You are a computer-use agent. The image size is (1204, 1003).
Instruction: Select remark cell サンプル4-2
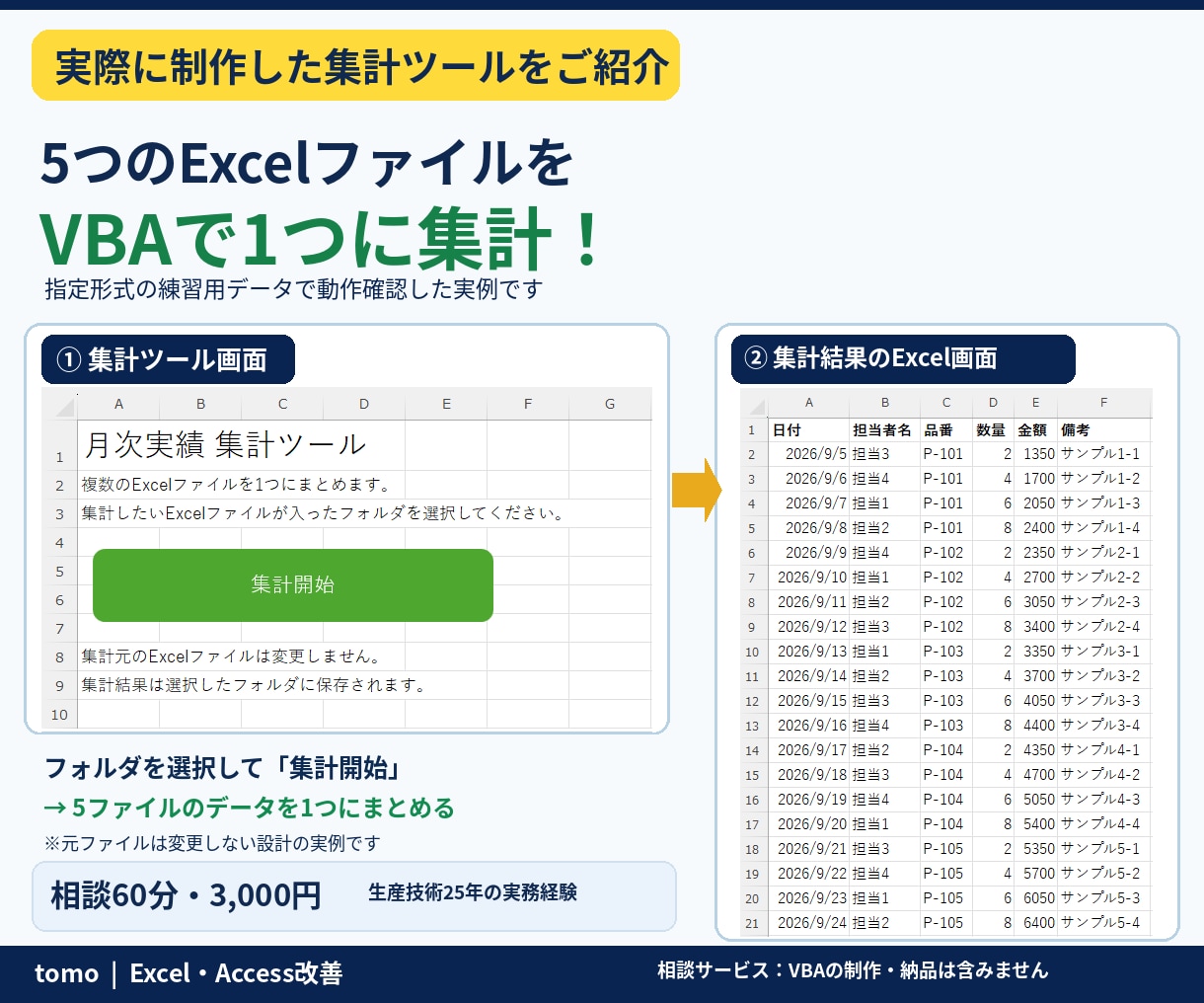(1103, 775)
